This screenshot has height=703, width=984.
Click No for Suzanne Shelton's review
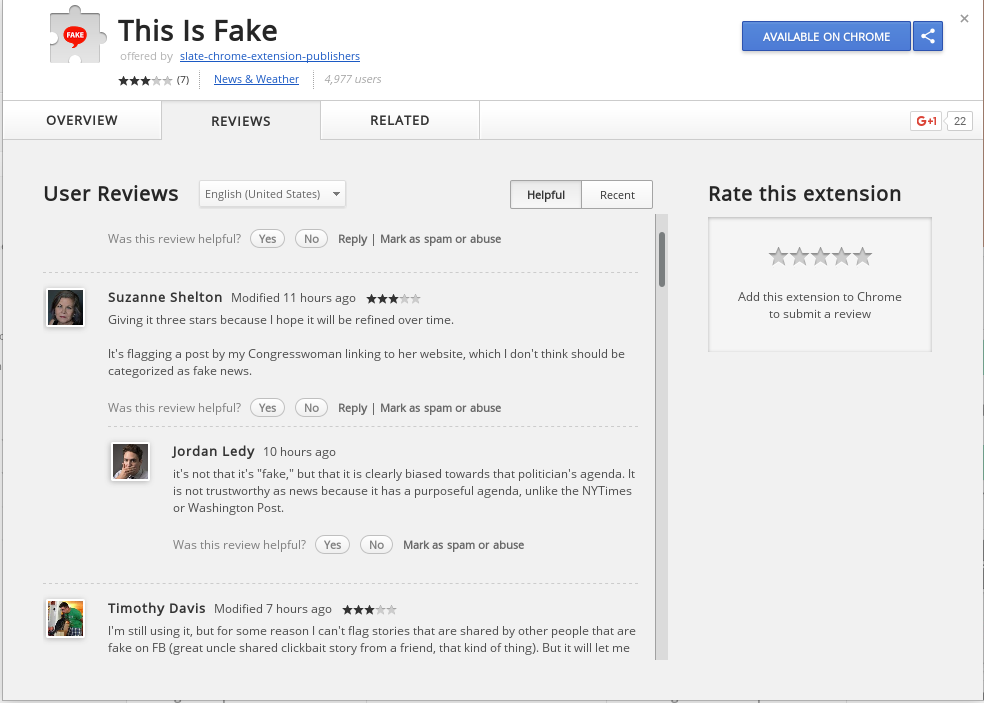coord(311,407)
